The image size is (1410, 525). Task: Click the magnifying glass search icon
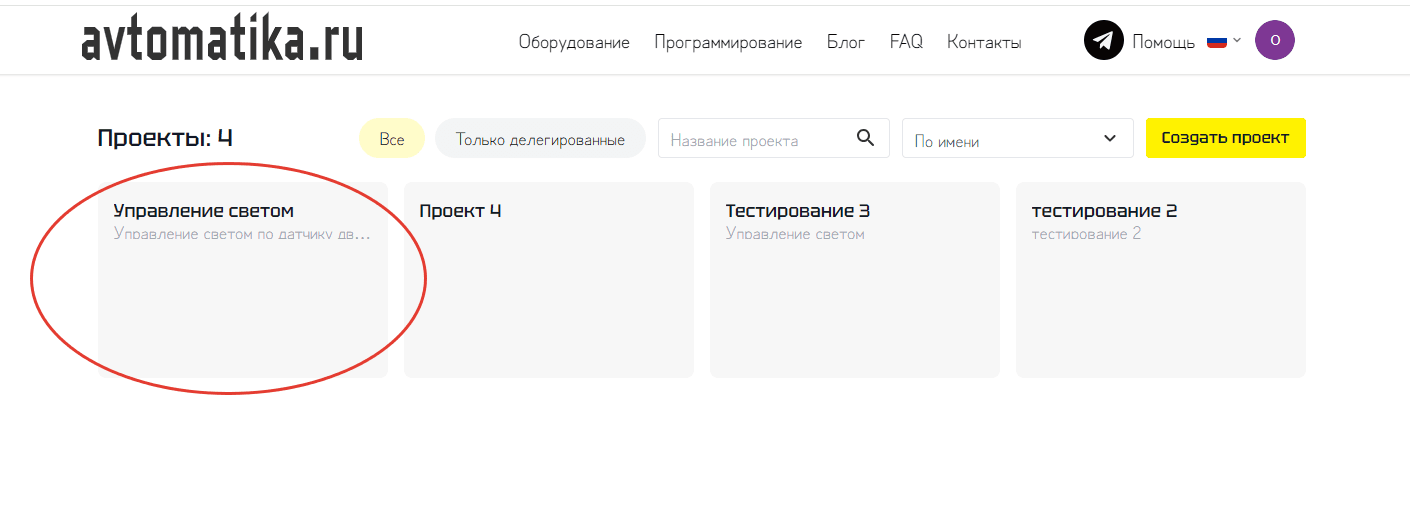pos(866,138)
